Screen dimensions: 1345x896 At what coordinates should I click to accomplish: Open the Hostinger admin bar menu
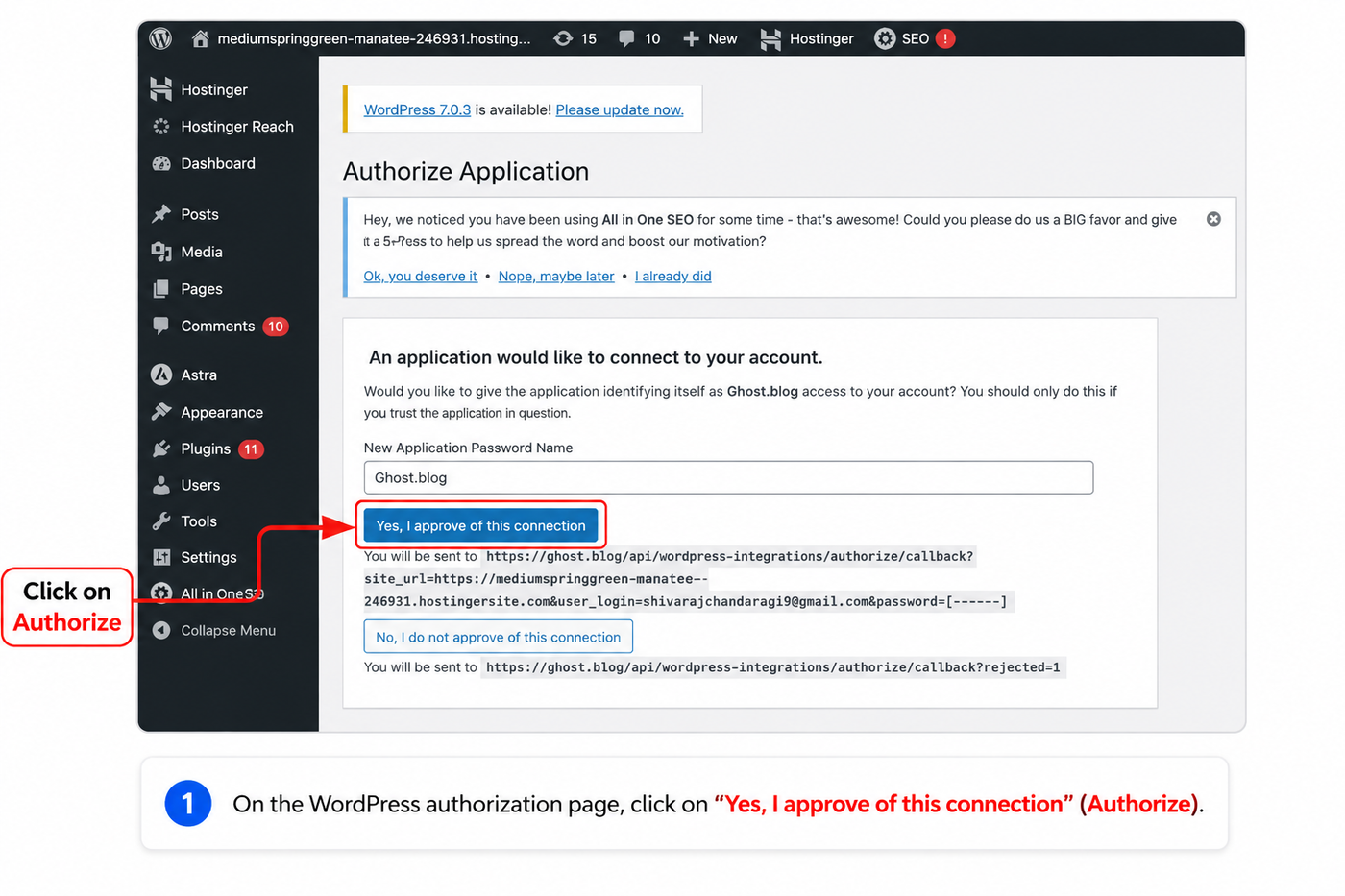click(807, 38)
